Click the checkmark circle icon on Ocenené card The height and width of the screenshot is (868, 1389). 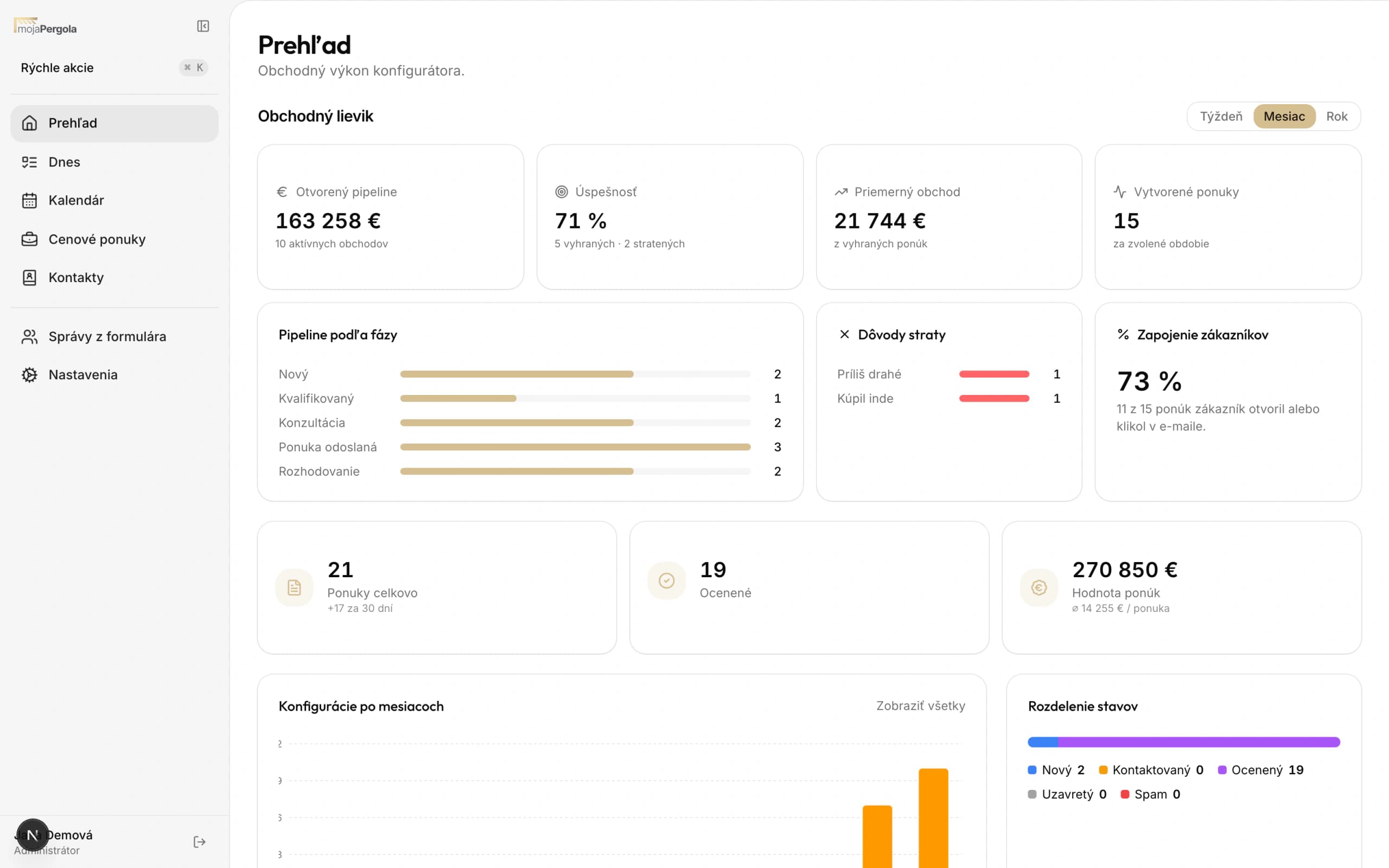pyautogui.click(x=666, y=580)
